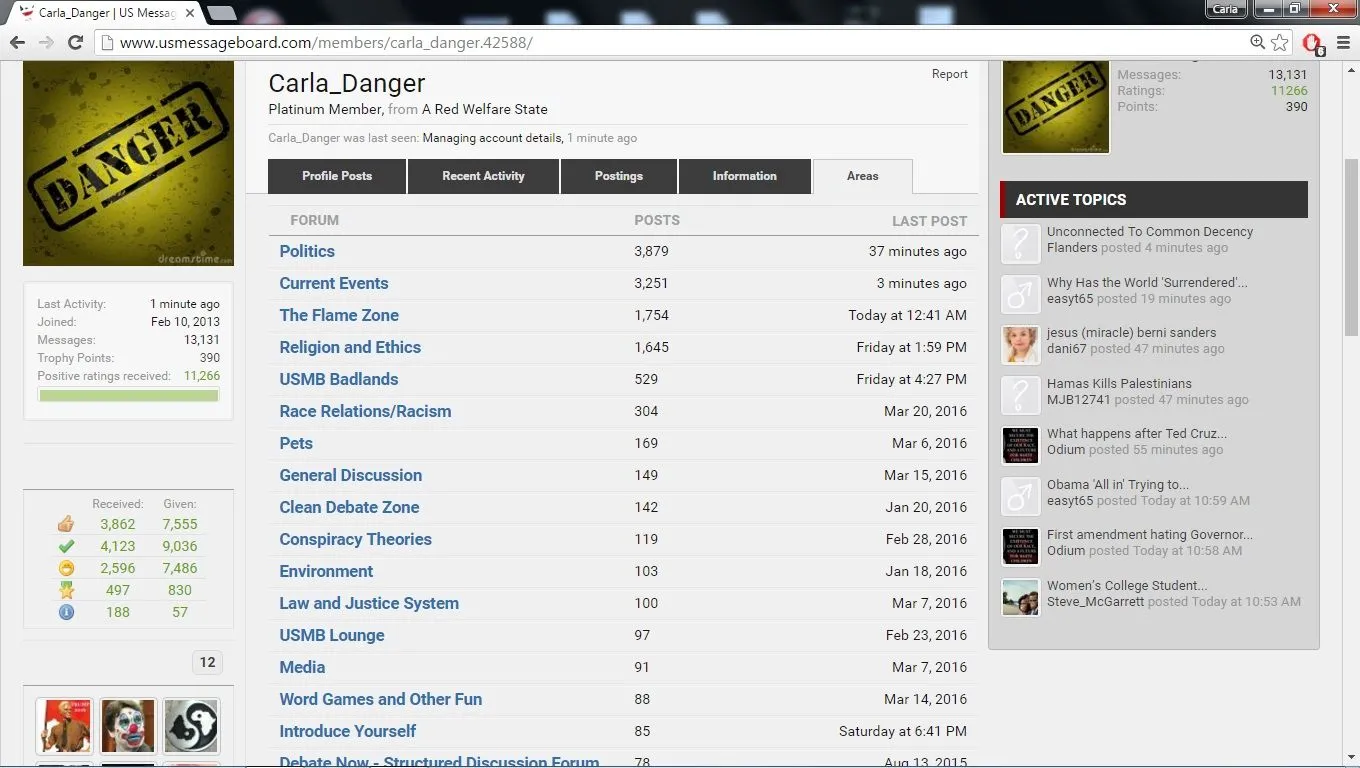Open the Recent Activity tab
Viewport: 1360px width, 768px height.
(x=483, y=176)
